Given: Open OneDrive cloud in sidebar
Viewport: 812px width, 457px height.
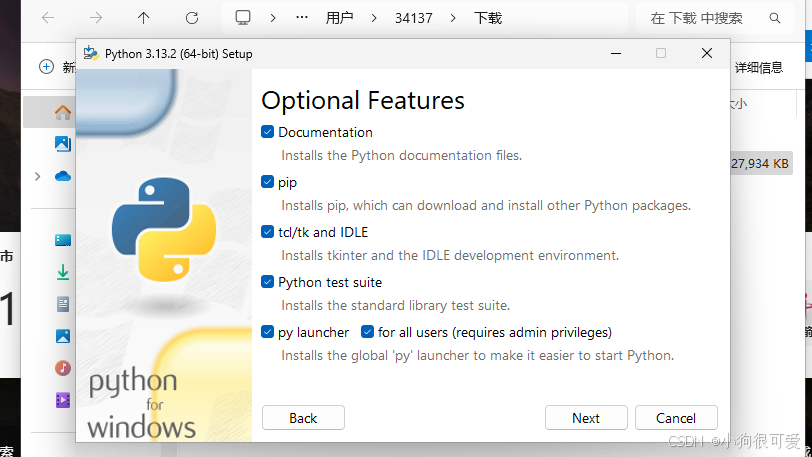Looking at the screenshot, I should coord(63,176).
